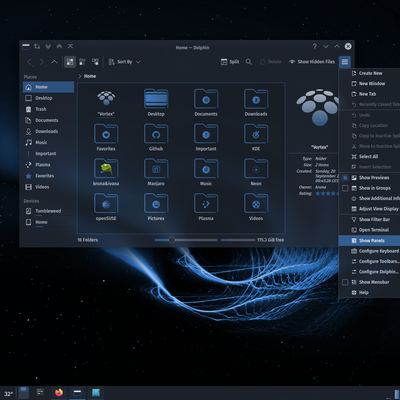This screenshot has width=400, height=400.
Task: Toggle Show Hidden Files
Action: pyautogui.click(x=312, y=62)
